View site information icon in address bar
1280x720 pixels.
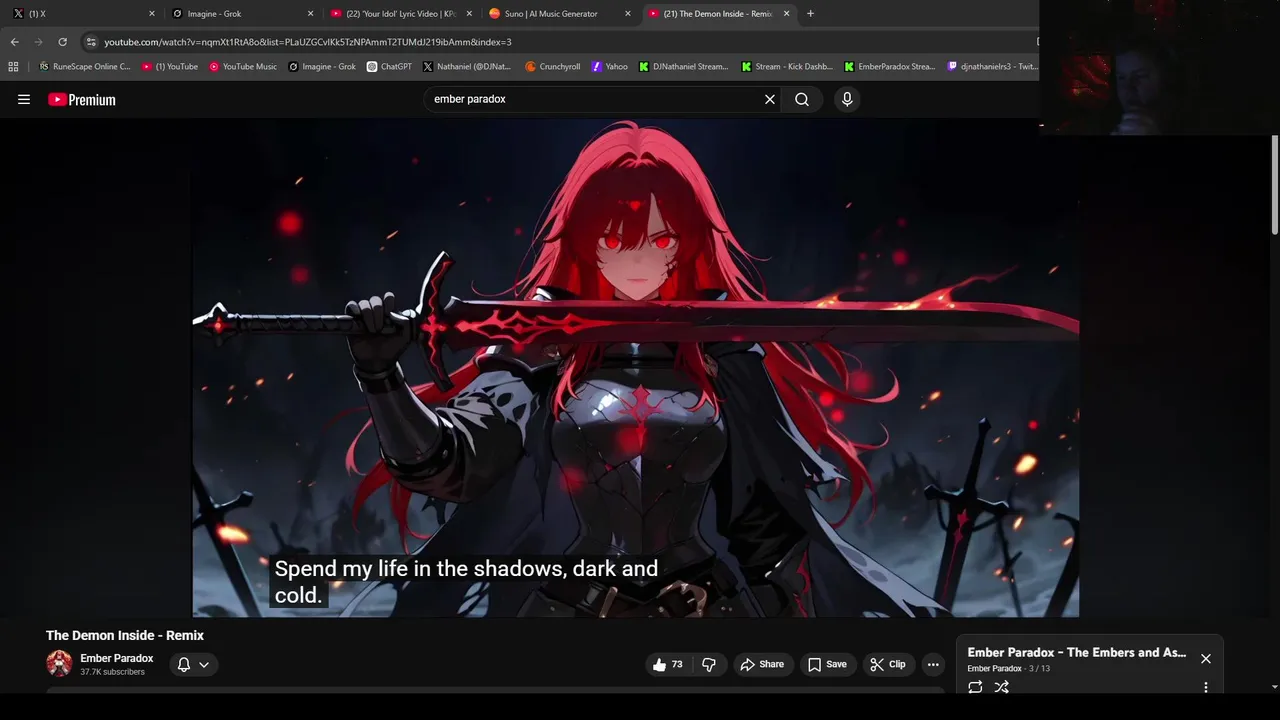tap(91, 42)
